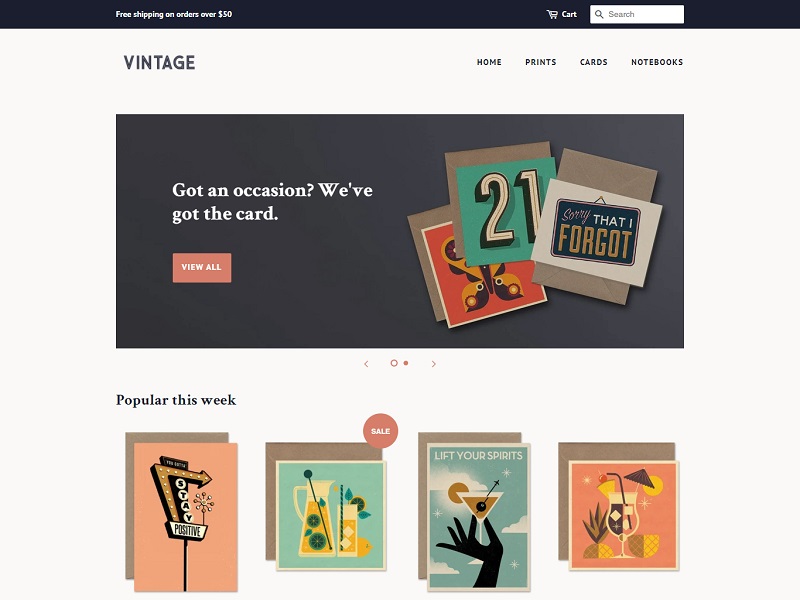Screen dimensions: 800x600
Task: Open the Notebooks menu item
Action: (657, 62)
